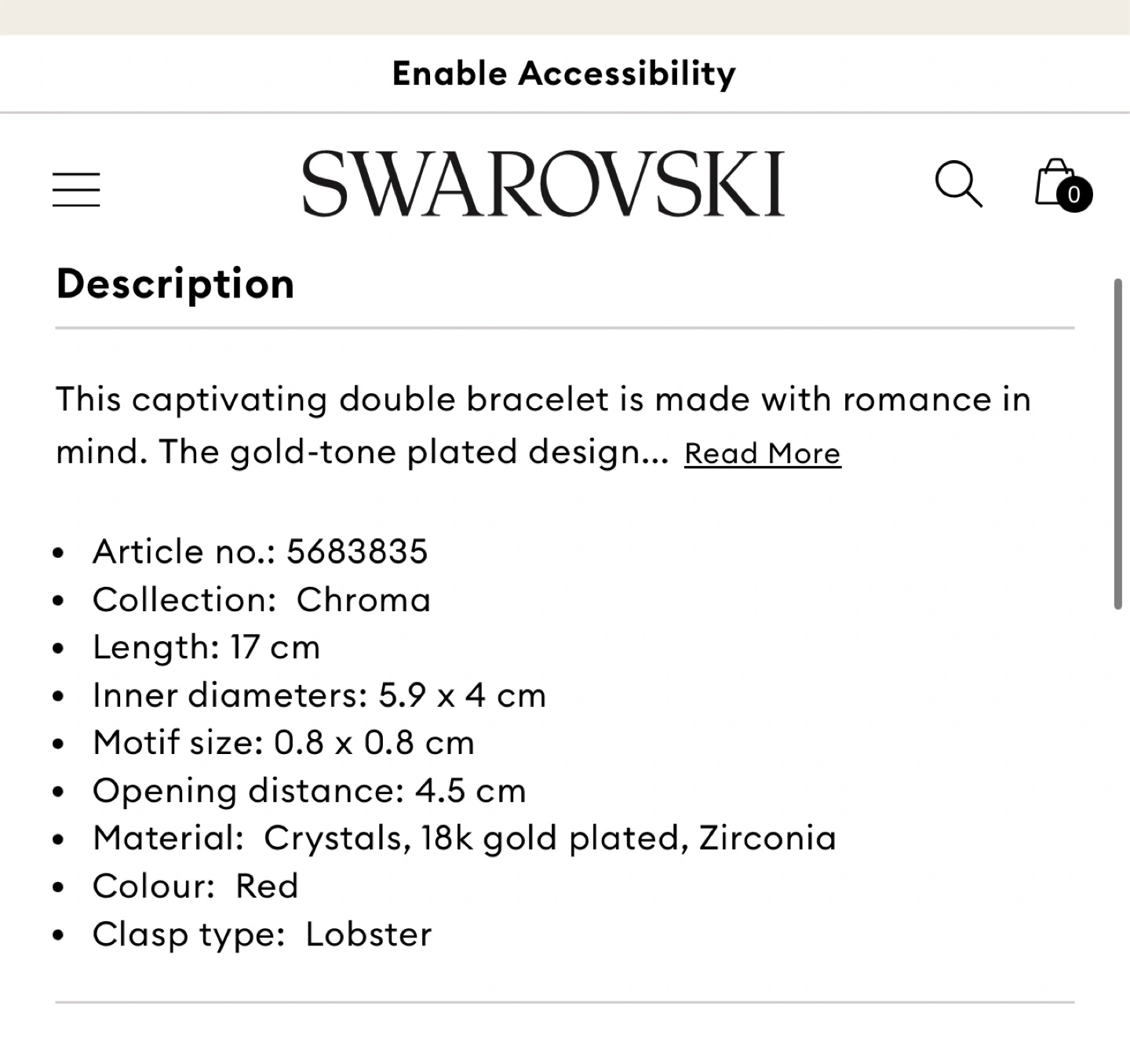Select the Article no. 5683835 line

(x=260, y=552)
